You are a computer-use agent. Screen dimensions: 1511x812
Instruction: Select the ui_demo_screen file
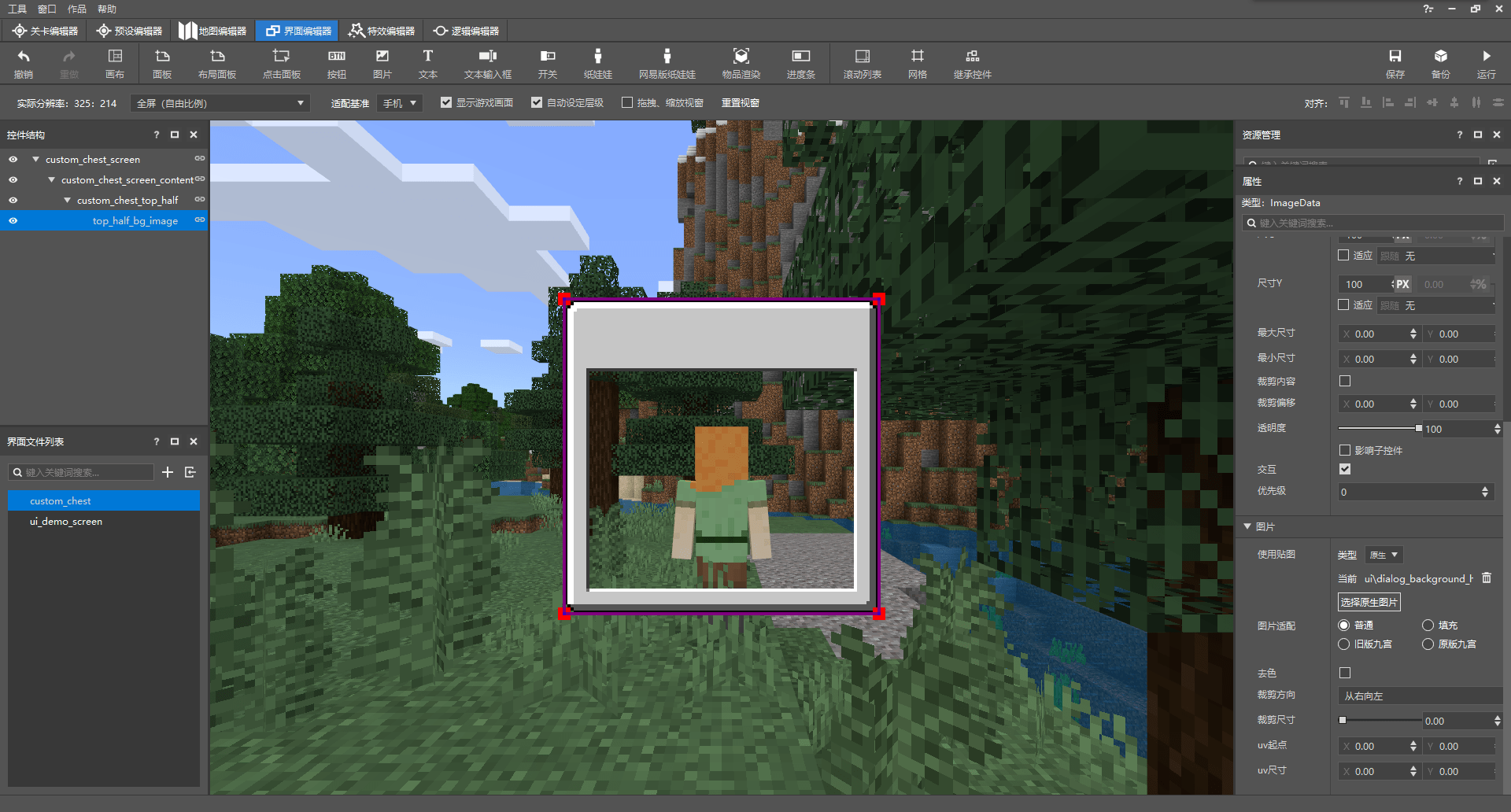(x=104, y=521)
